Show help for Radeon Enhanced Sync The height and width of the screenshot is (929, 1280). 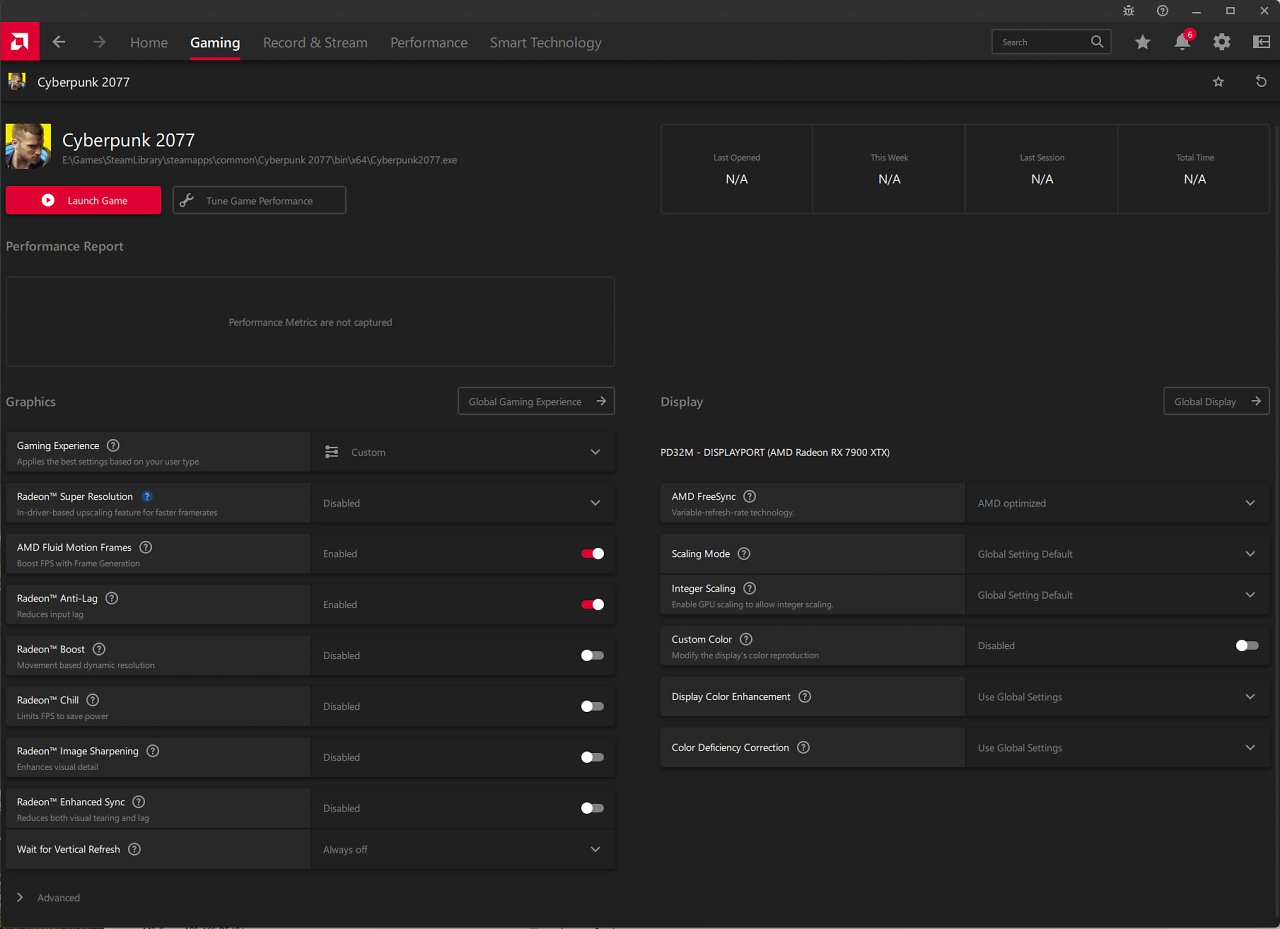139,802
